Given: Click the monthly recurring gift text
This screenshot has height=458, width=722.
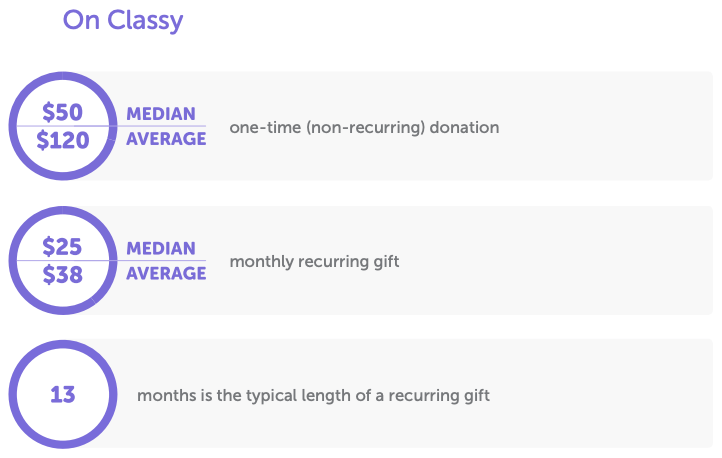Looking at the screenshot, I should (314, 262).
